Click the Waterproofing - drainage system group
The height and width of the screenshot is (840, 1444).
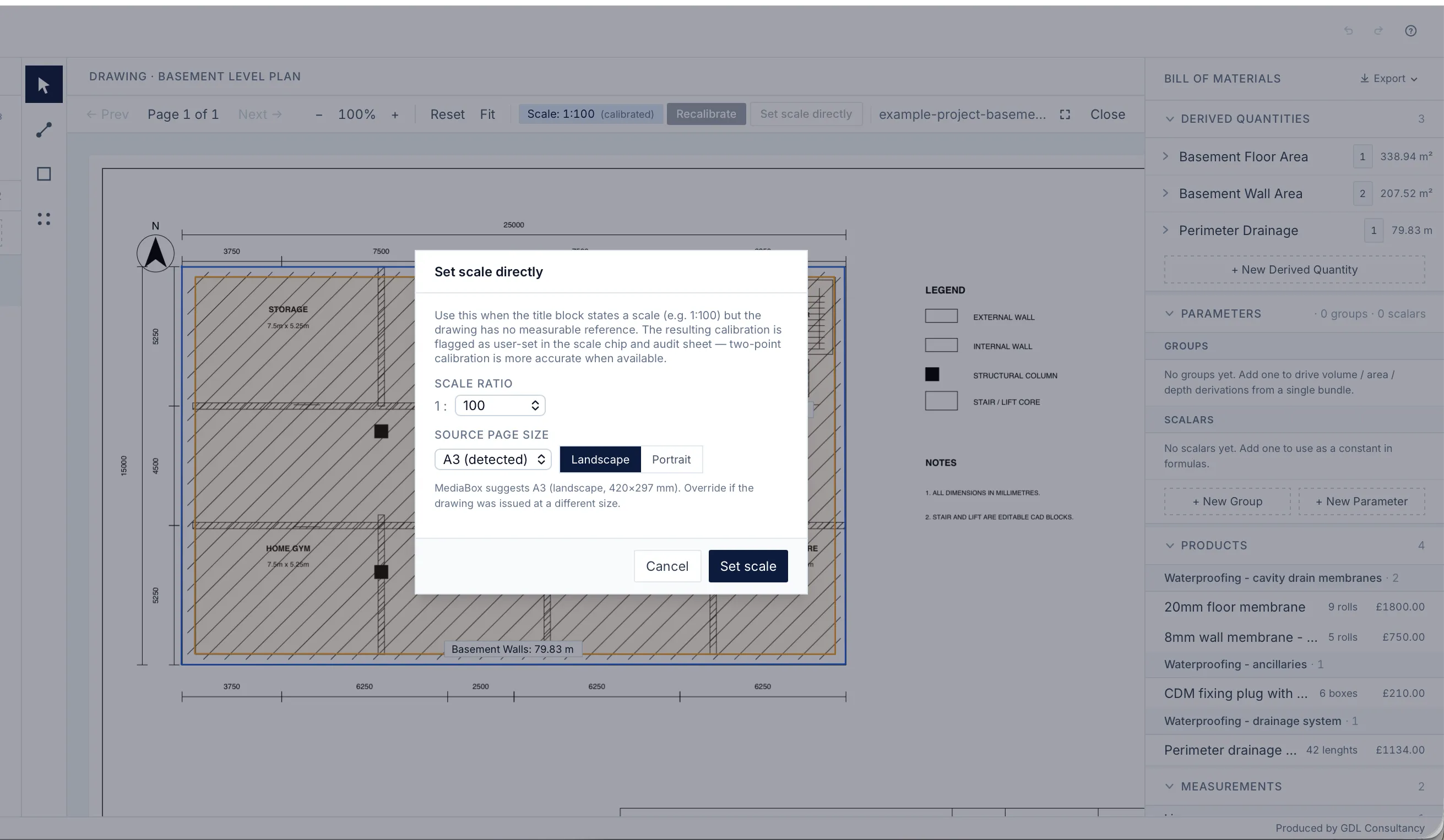pyautogui.click(x=1294, y=721)
